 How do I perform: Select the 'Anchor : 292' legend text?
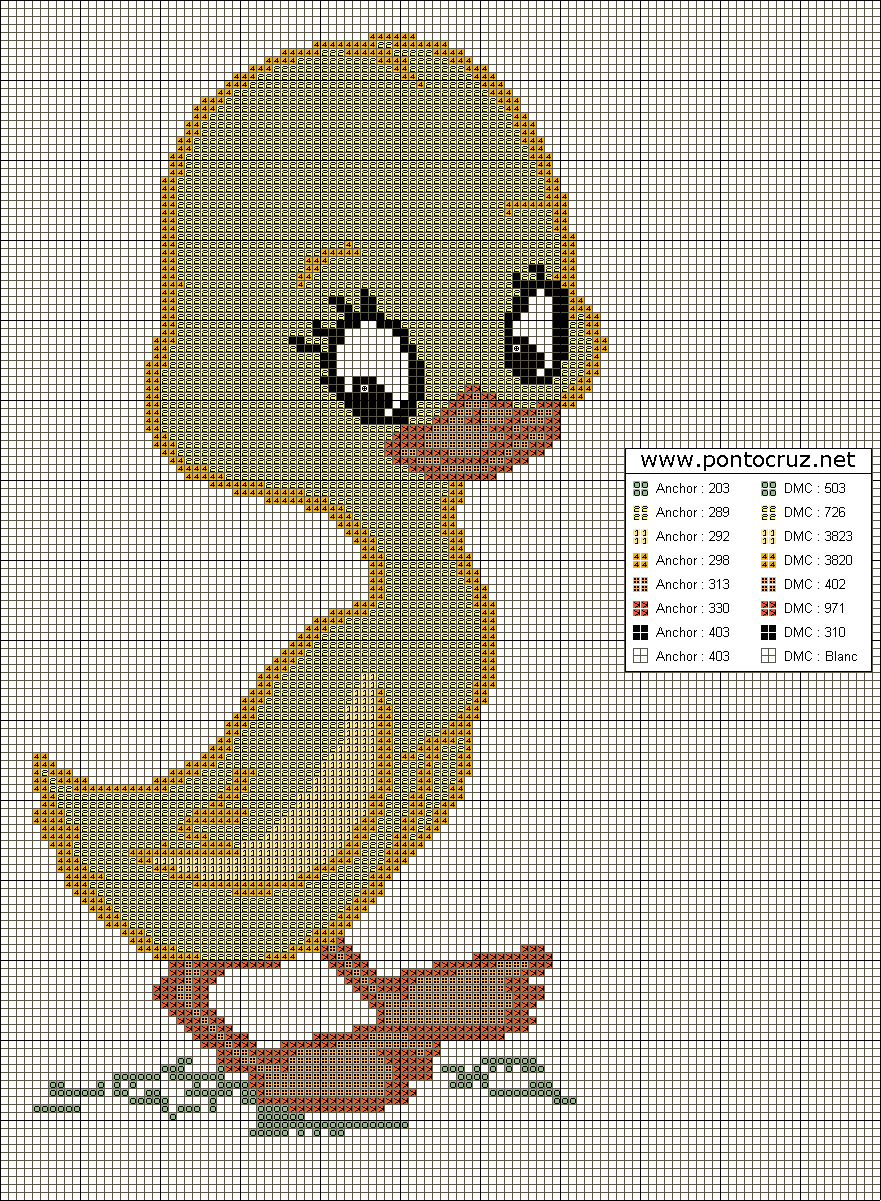693,537
